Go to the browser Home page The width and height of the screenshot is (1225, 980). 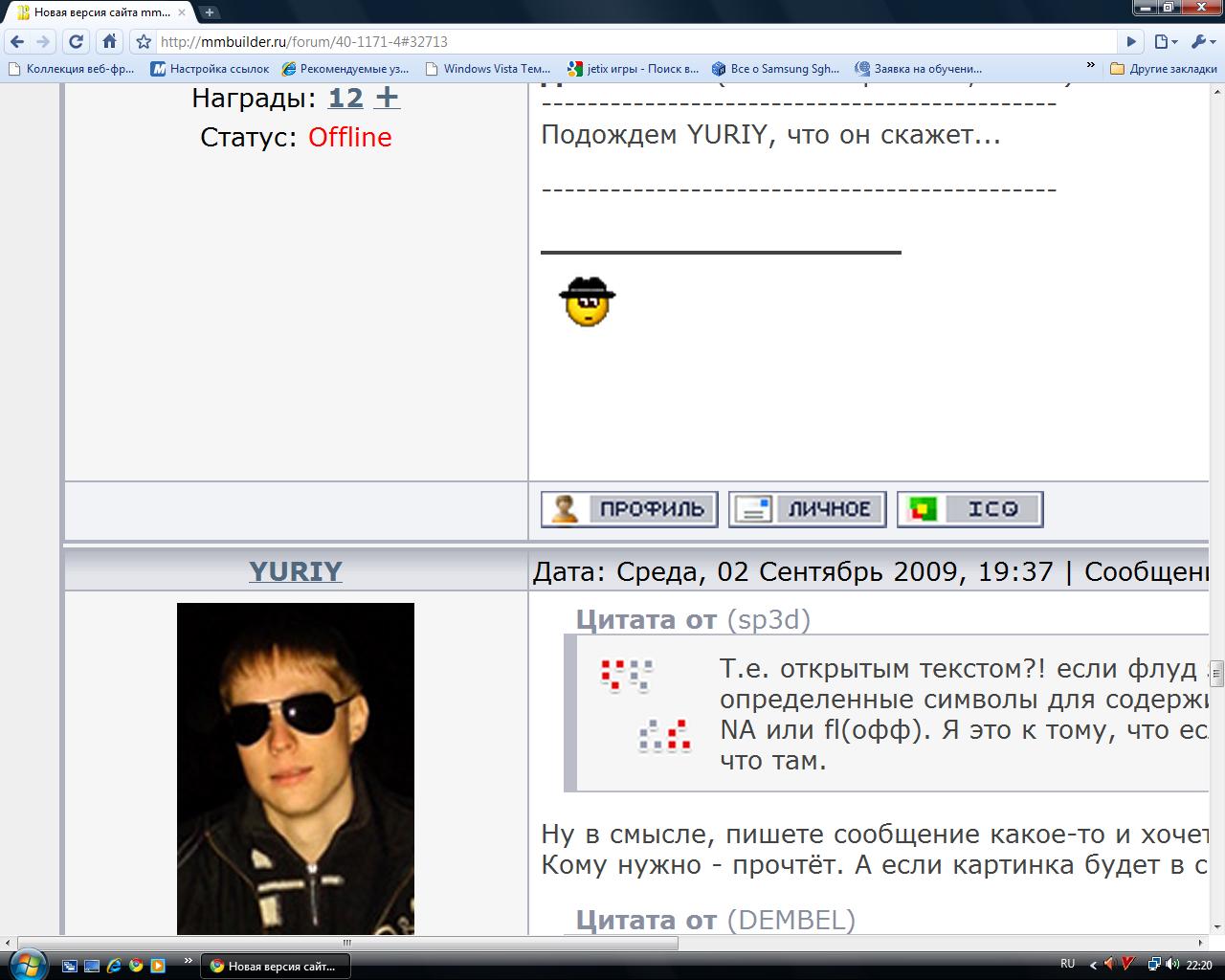click(x=109, y=41)
